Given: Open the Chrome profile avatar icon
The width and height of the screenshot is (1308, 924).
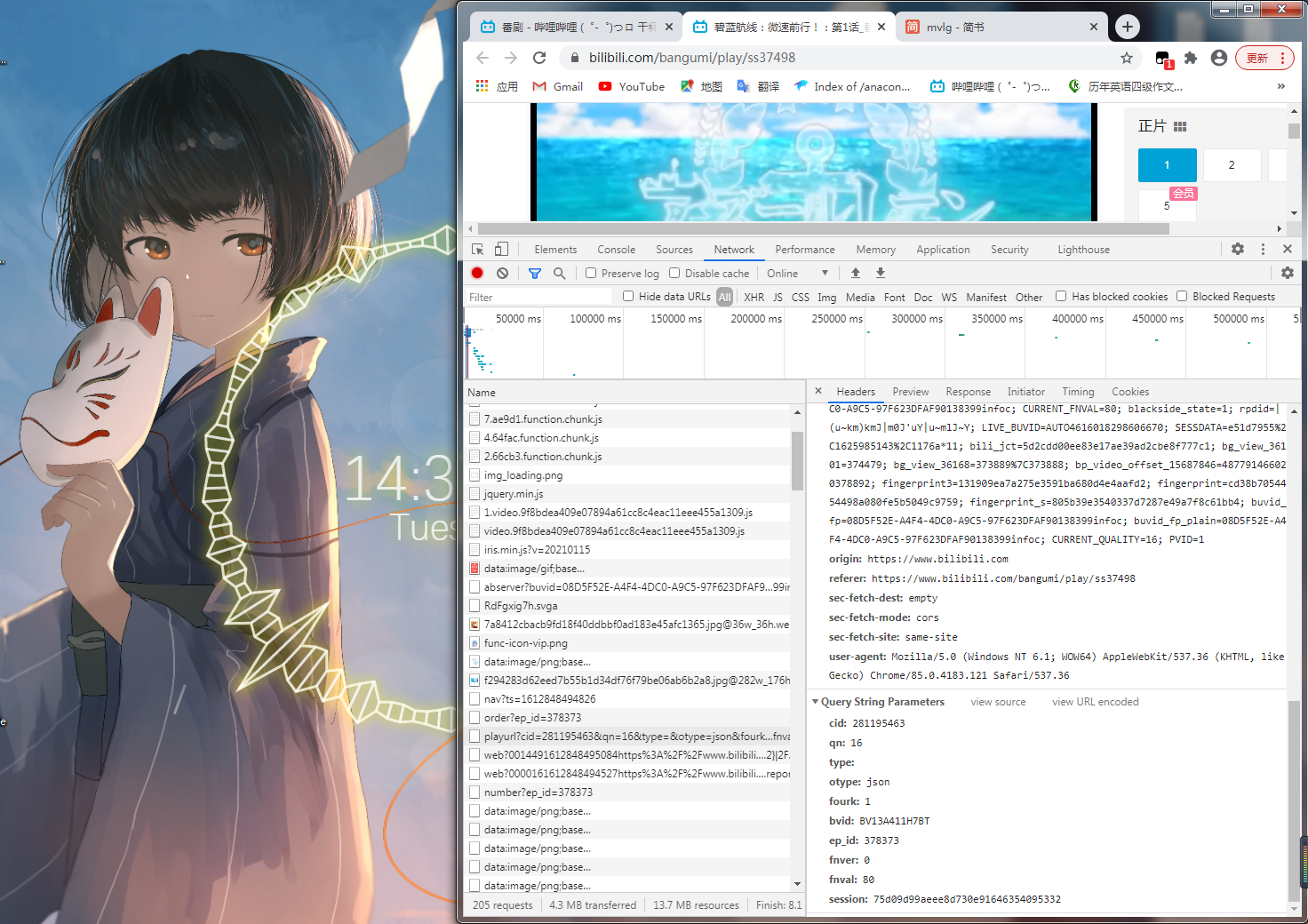Looking at the screenshot, I should (x=1219, y=58).
